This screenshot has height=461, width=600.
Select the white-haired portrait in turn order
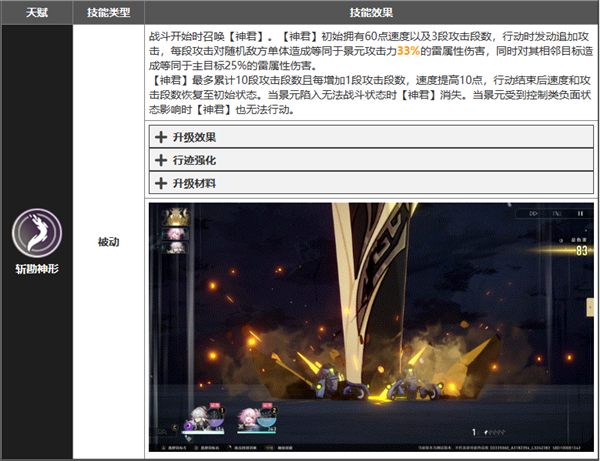176,248
